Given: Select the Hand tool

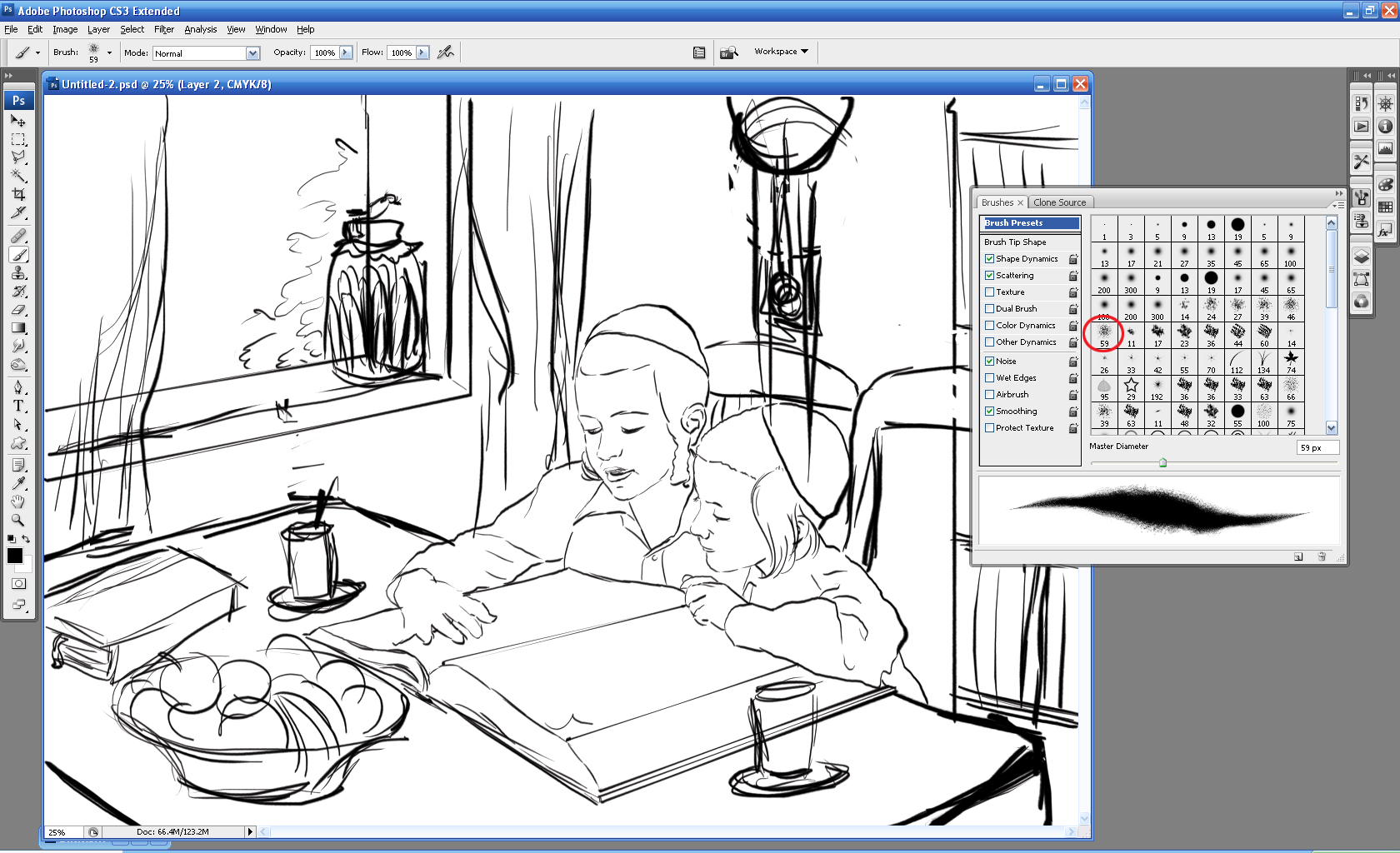Looking at the screenshot, I should [17, 501].
